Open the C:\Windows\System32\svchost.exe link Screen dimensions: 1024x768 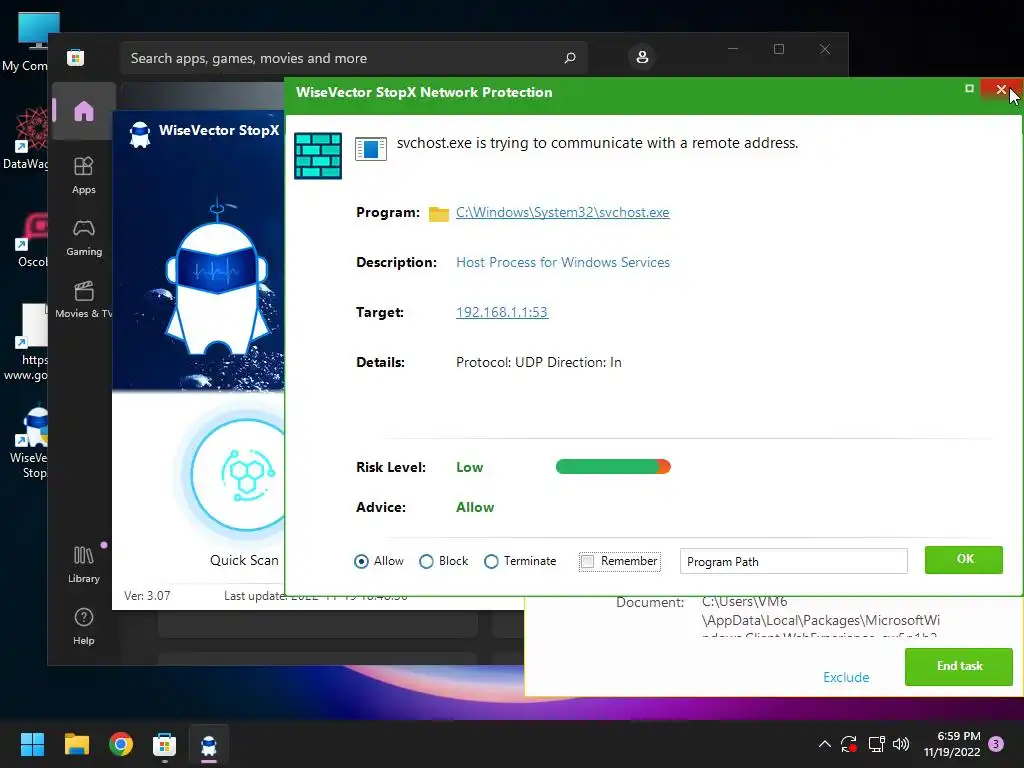[x=562, y=212]
